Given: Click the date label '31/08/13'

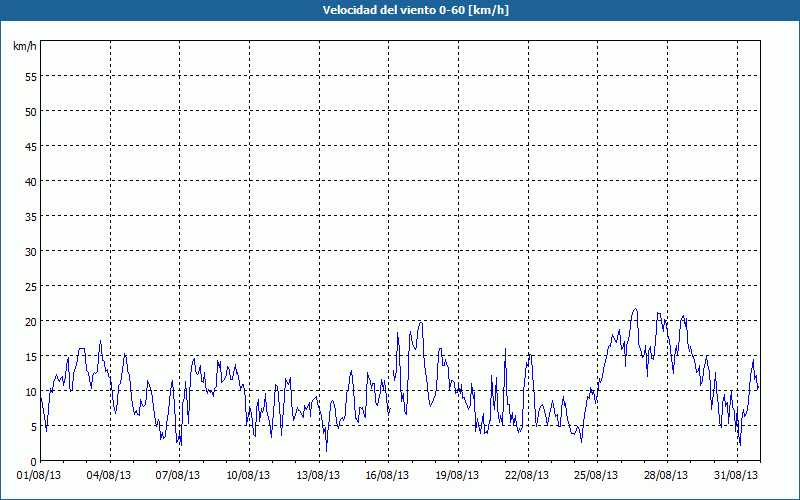Looking at the screenshot, I should pos(736,475).
